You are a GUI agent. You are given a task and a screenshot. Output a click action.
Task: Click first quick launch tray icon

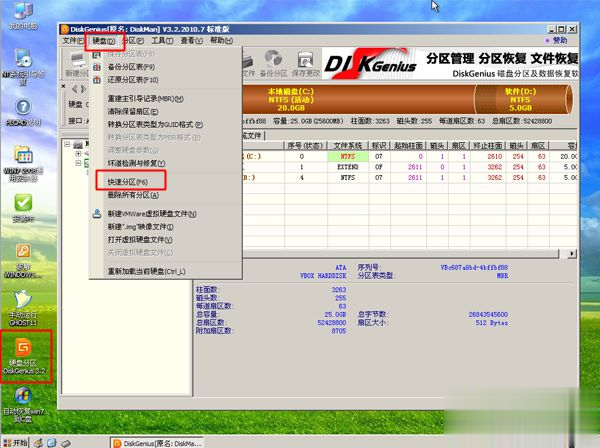[38, 443]
